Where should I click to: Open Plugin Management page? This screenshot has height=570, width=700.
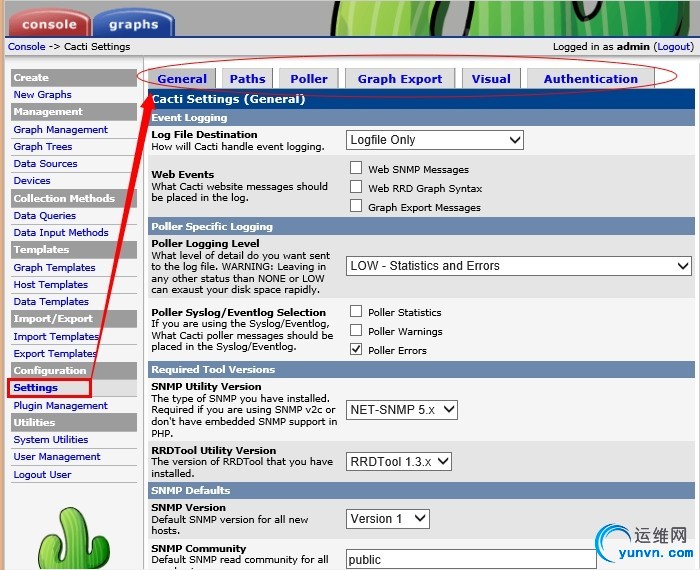(61, 405)
